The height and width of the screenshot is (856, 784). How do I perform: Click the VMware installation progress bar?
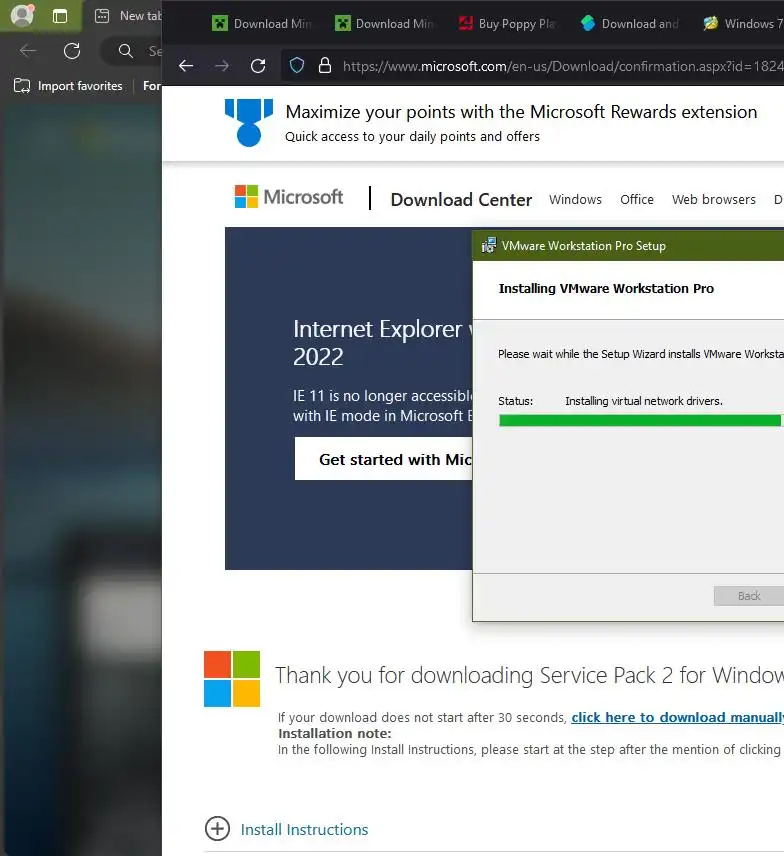coord(640,420)
